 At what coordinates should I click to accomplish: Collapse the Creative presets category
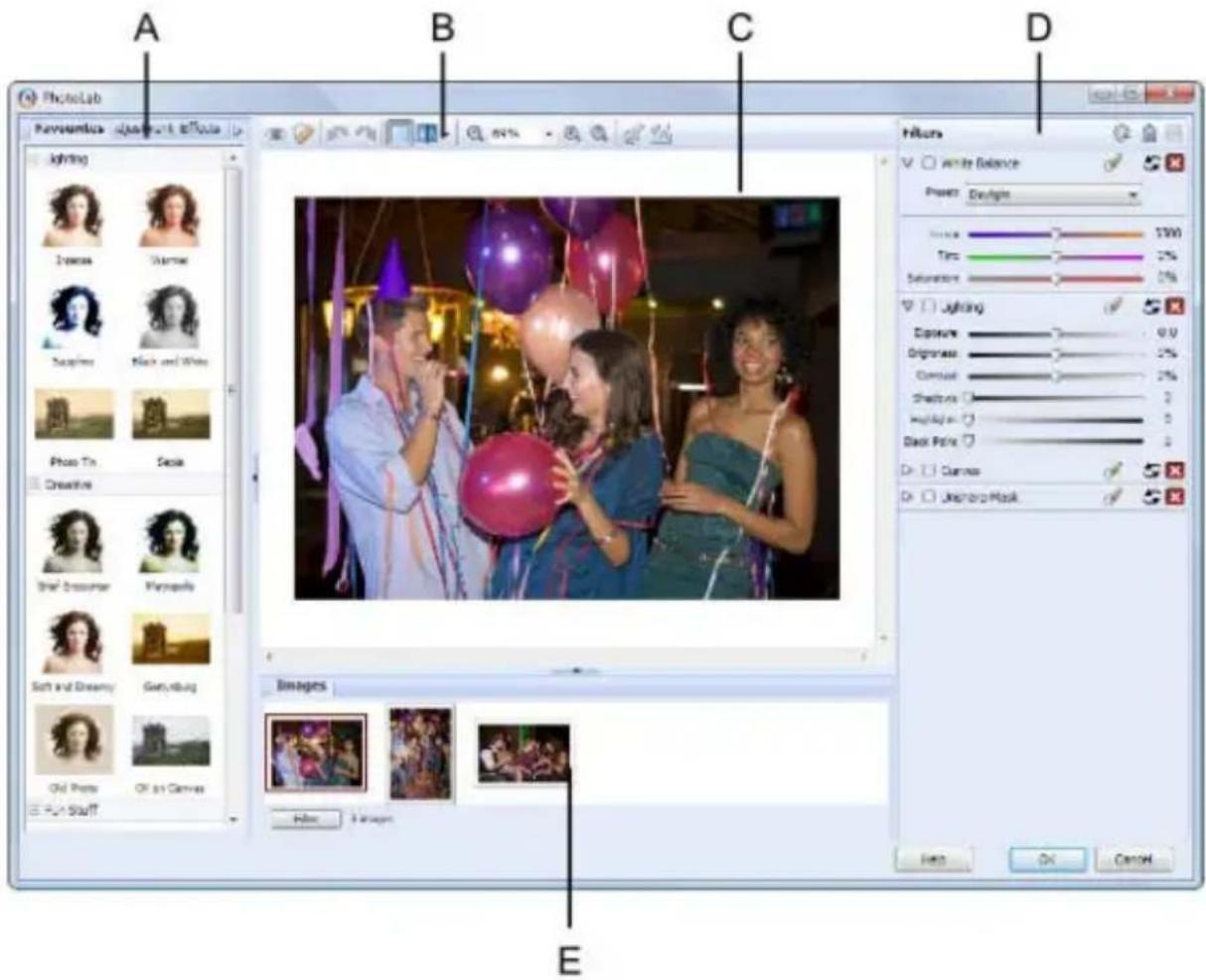[x=37, y=485]
